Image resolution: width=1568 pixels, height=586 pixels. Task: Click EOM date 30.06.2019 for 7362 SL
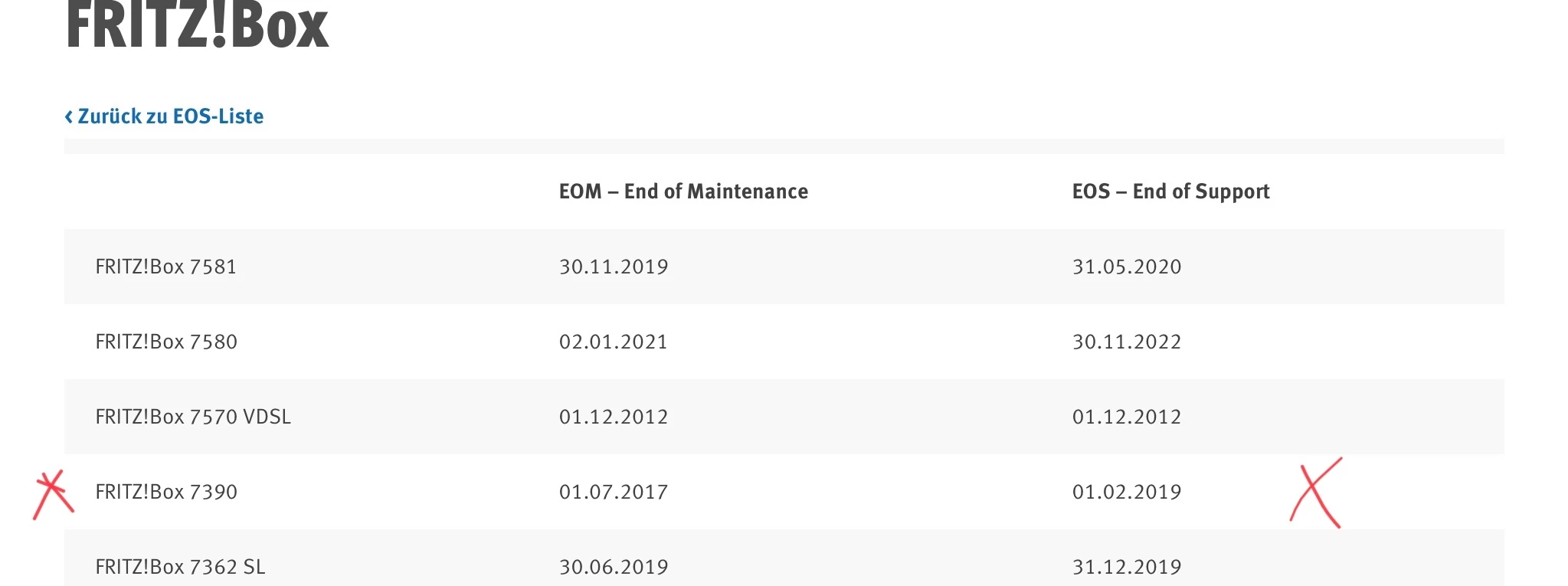tap(614, 567)
